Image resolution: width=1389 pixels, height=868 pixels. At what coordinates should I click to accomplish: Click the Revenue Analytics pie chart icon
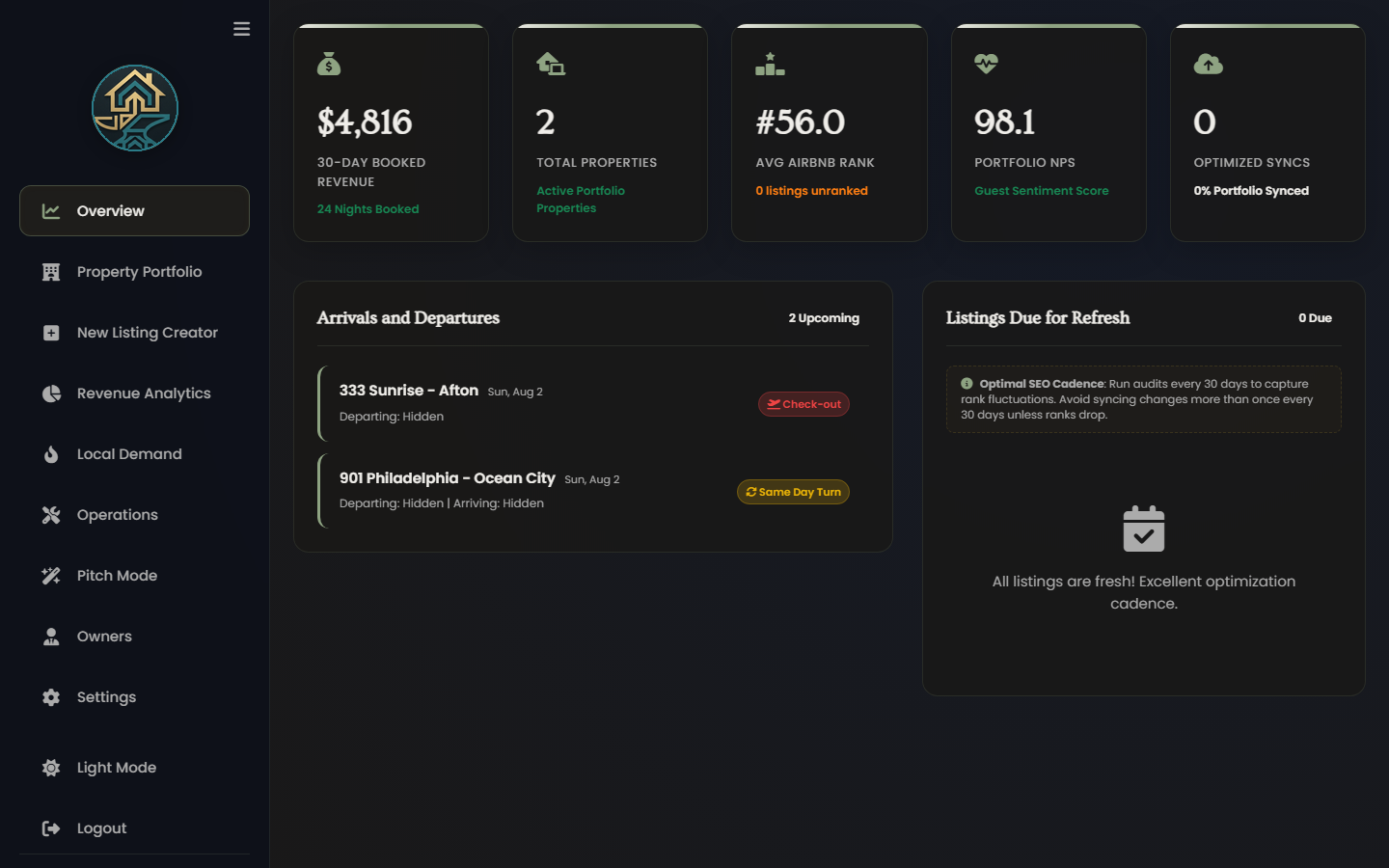point(51,393)
